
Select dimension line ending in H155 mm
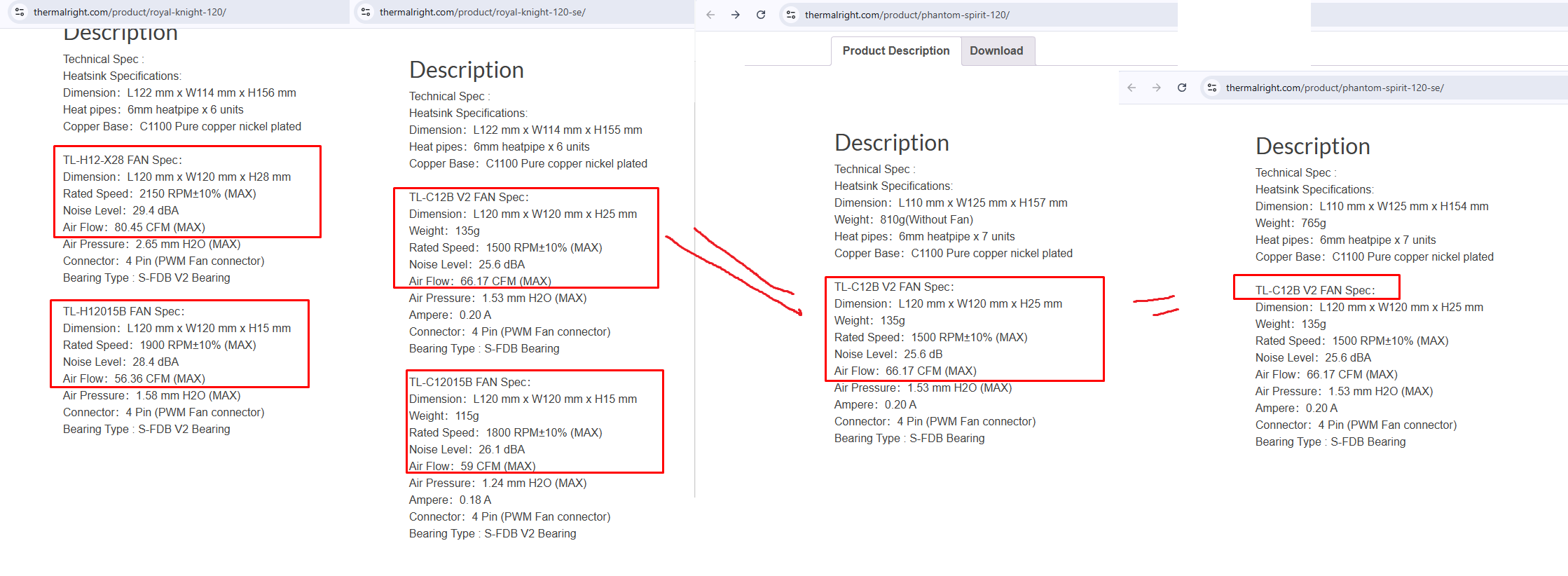click(525, 130)
